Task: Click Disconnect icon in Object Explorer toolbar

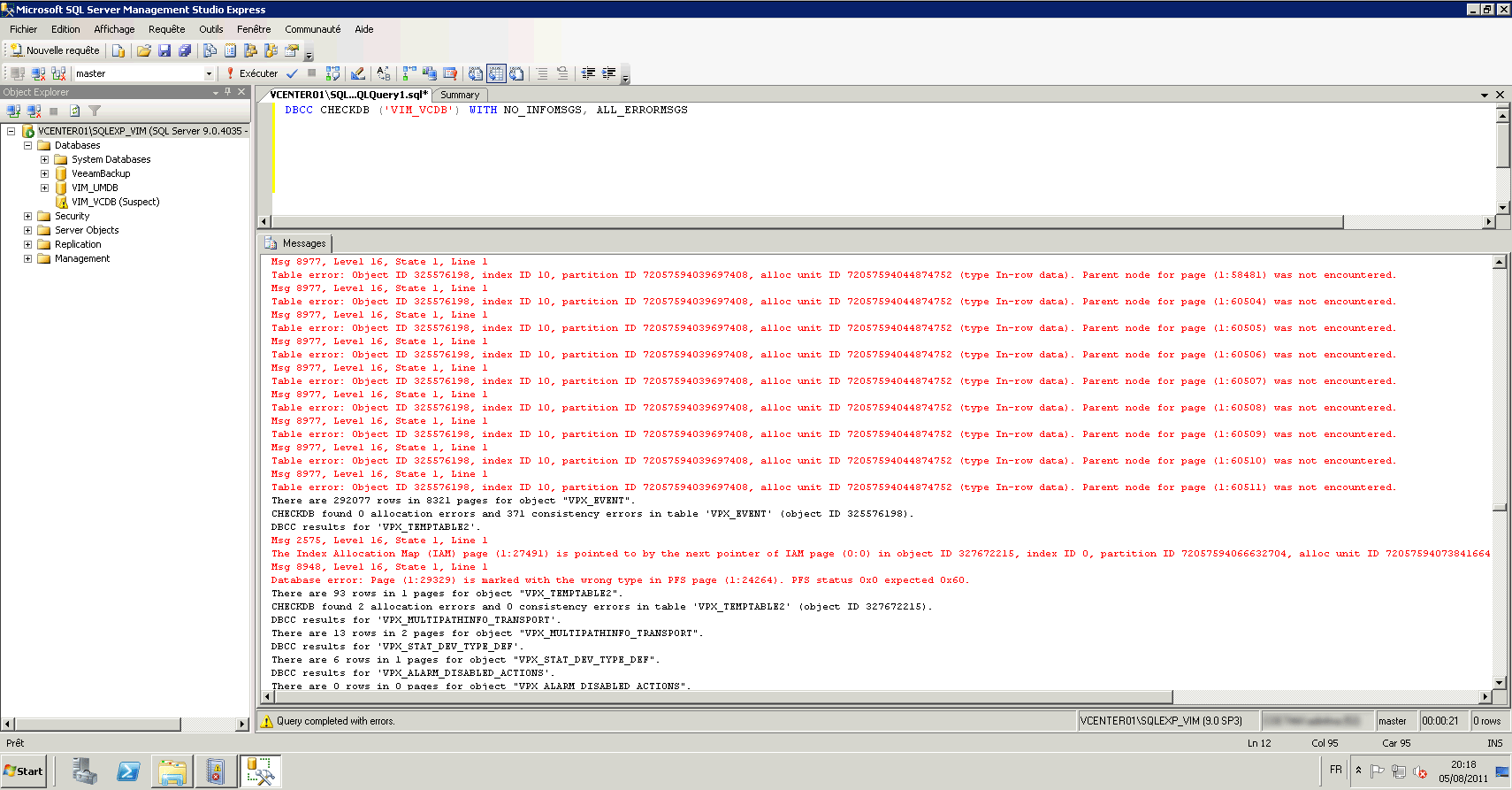Action: [x=34, y=111]
